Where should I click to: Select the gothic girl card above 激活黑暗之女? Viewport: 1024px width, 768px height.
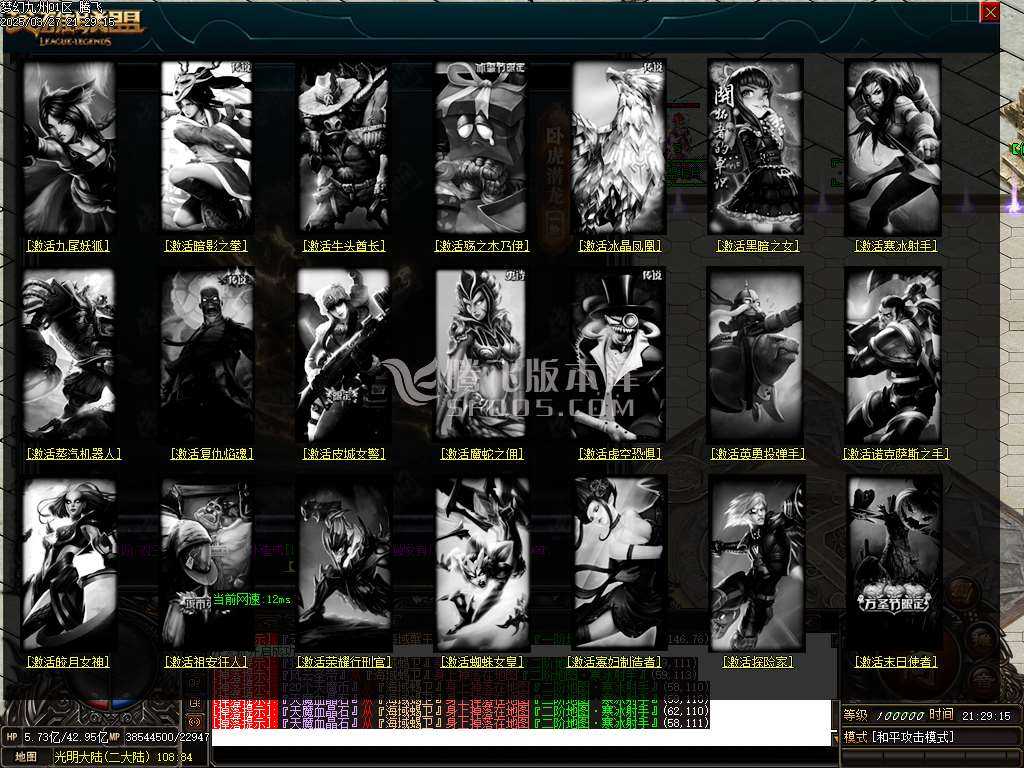pyautogui.click(x=756, y=148)
